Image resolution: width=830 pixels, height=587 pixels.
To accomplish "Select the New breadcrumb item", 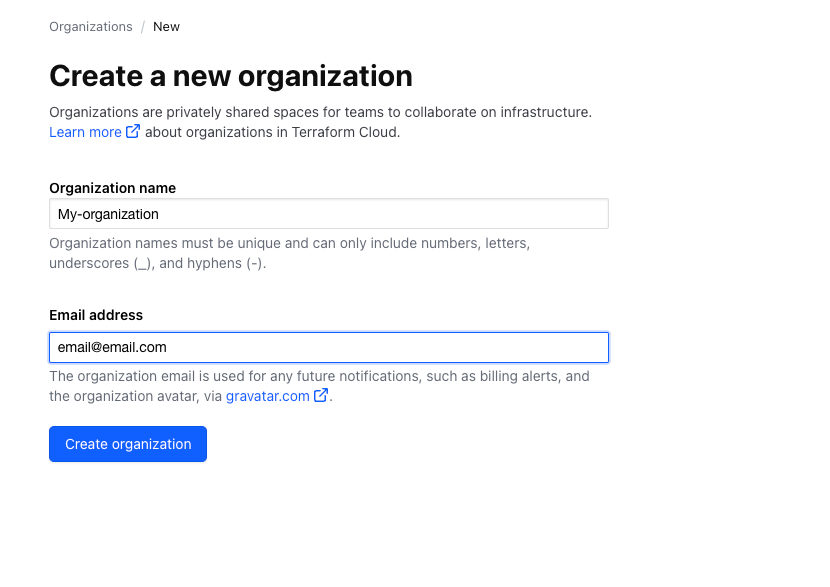I will [x=166, y=27].
